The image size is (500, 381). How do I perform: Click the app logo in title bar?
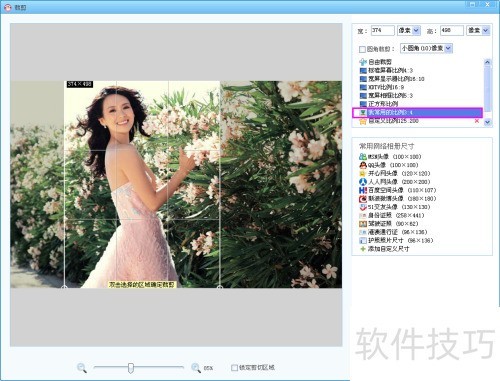pos(8,7)
